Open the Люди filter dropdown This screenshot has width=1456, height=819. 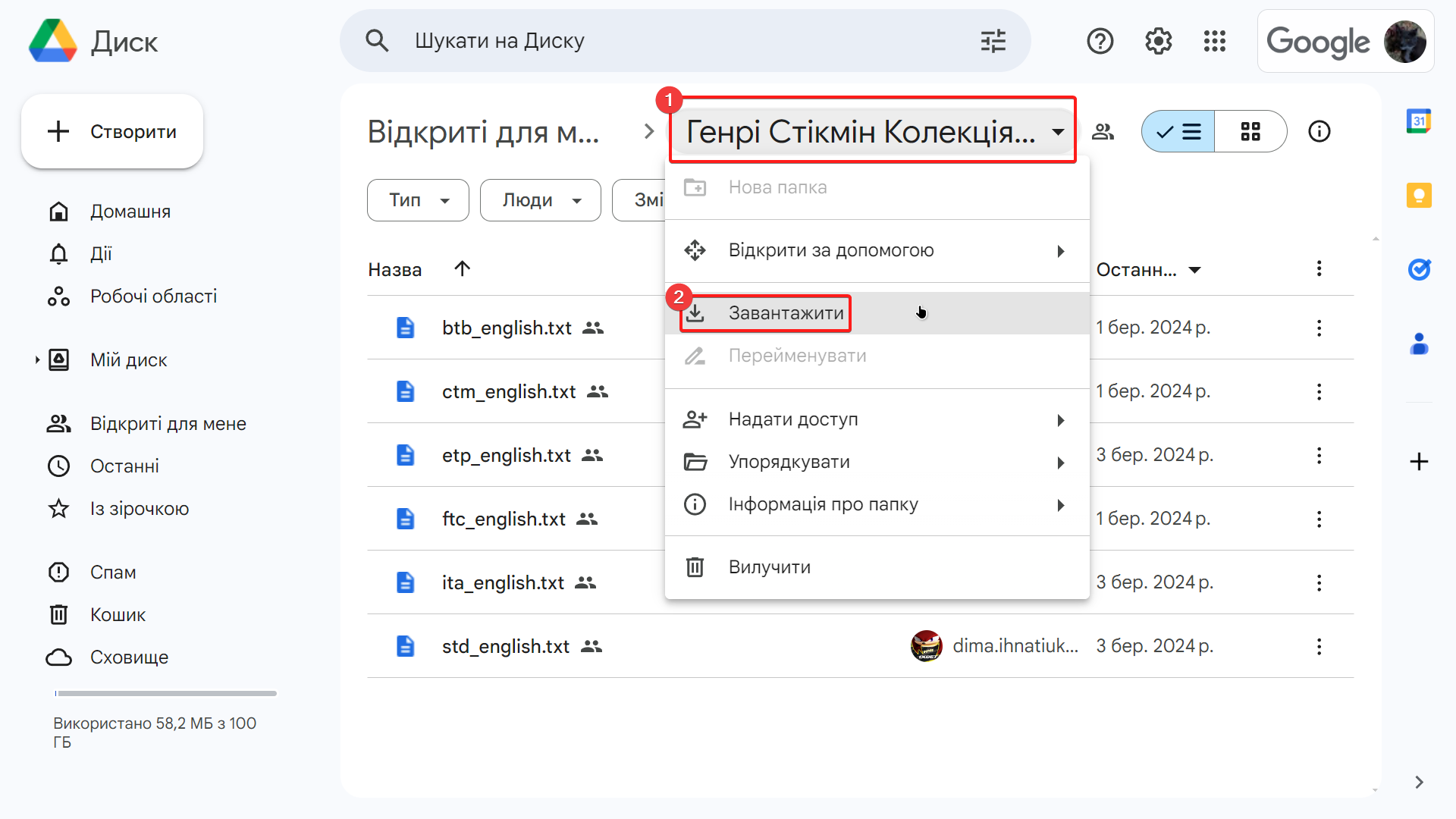pyautogui.click(x=540, y=200)
